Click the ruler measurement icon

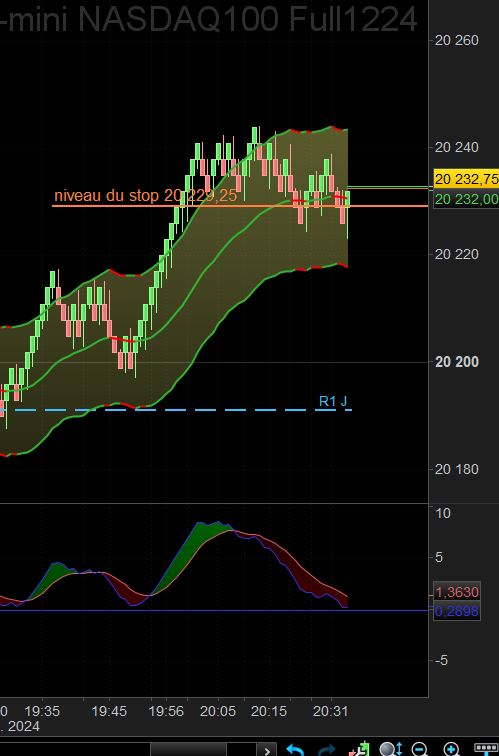[486, 749]
